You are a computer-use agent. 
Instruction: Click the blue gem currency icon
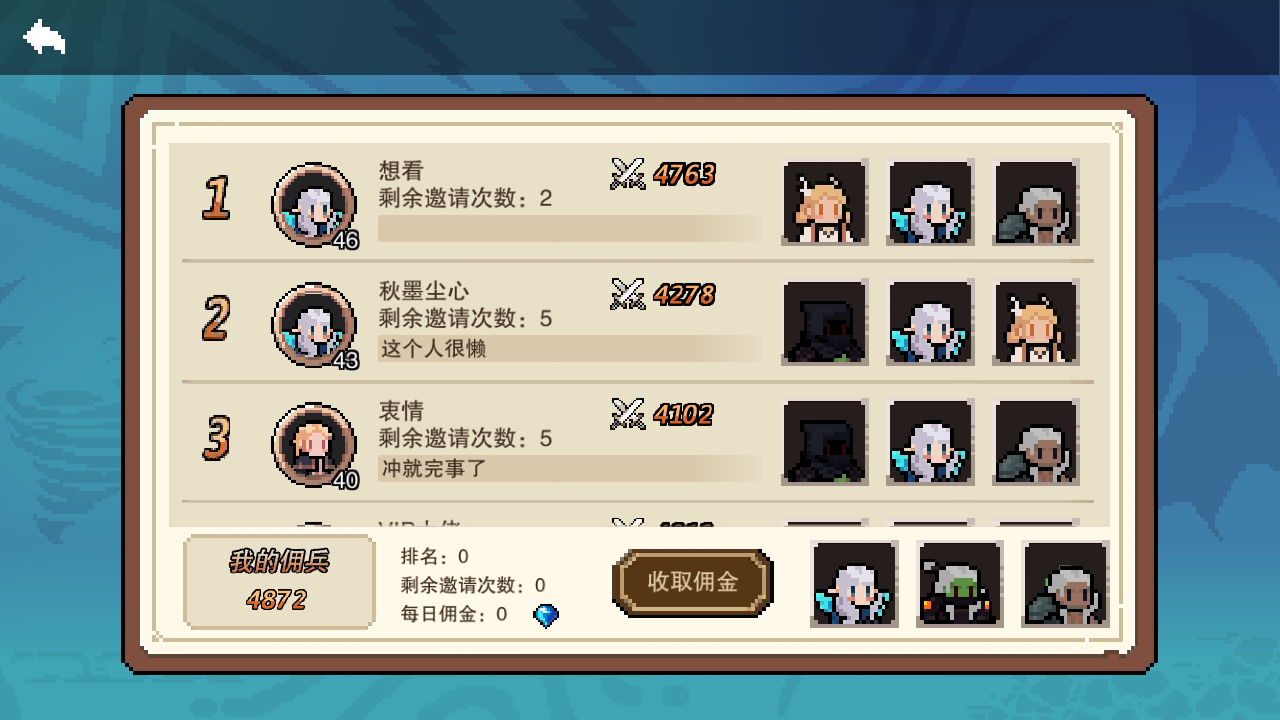click(x=546, y=615)
